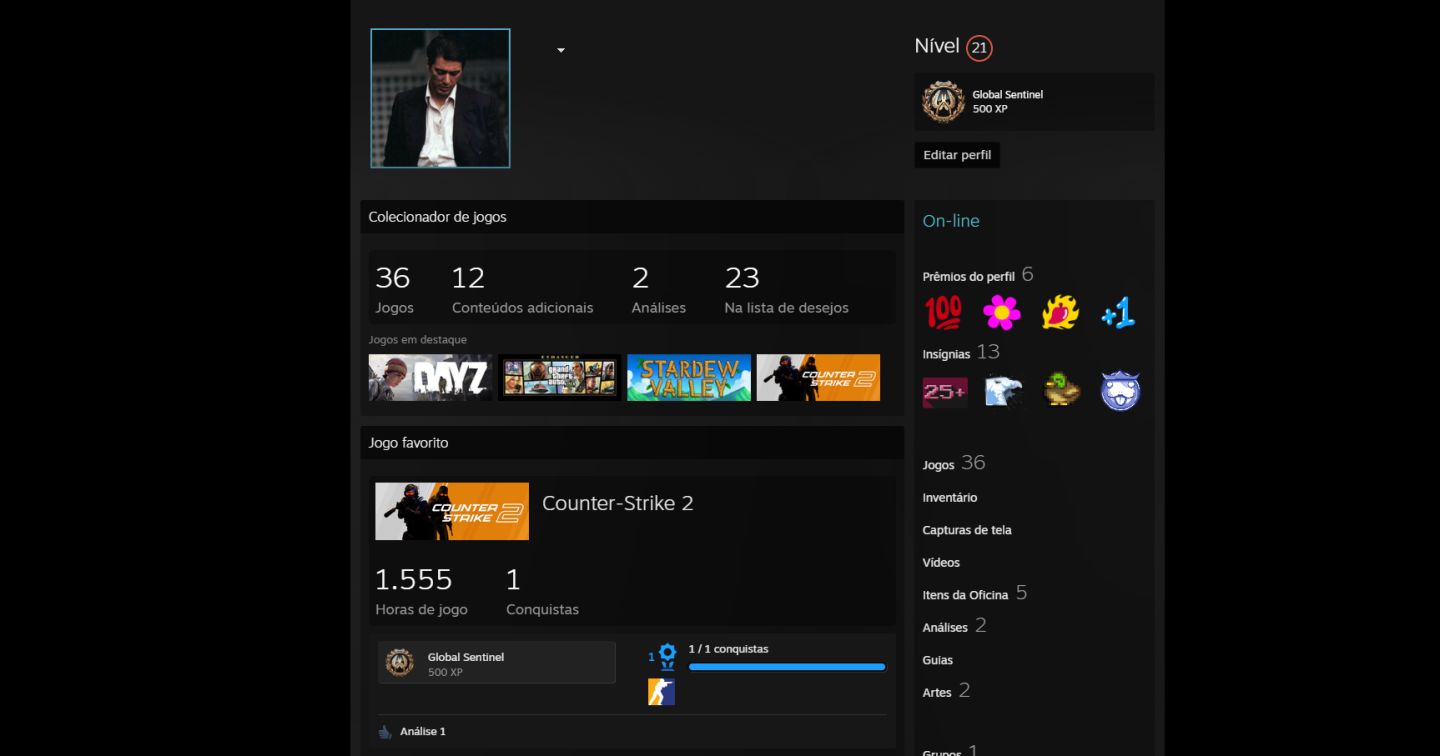
Task: Click the 1.555 Horas de jogo stat
Action: [421, 592]
